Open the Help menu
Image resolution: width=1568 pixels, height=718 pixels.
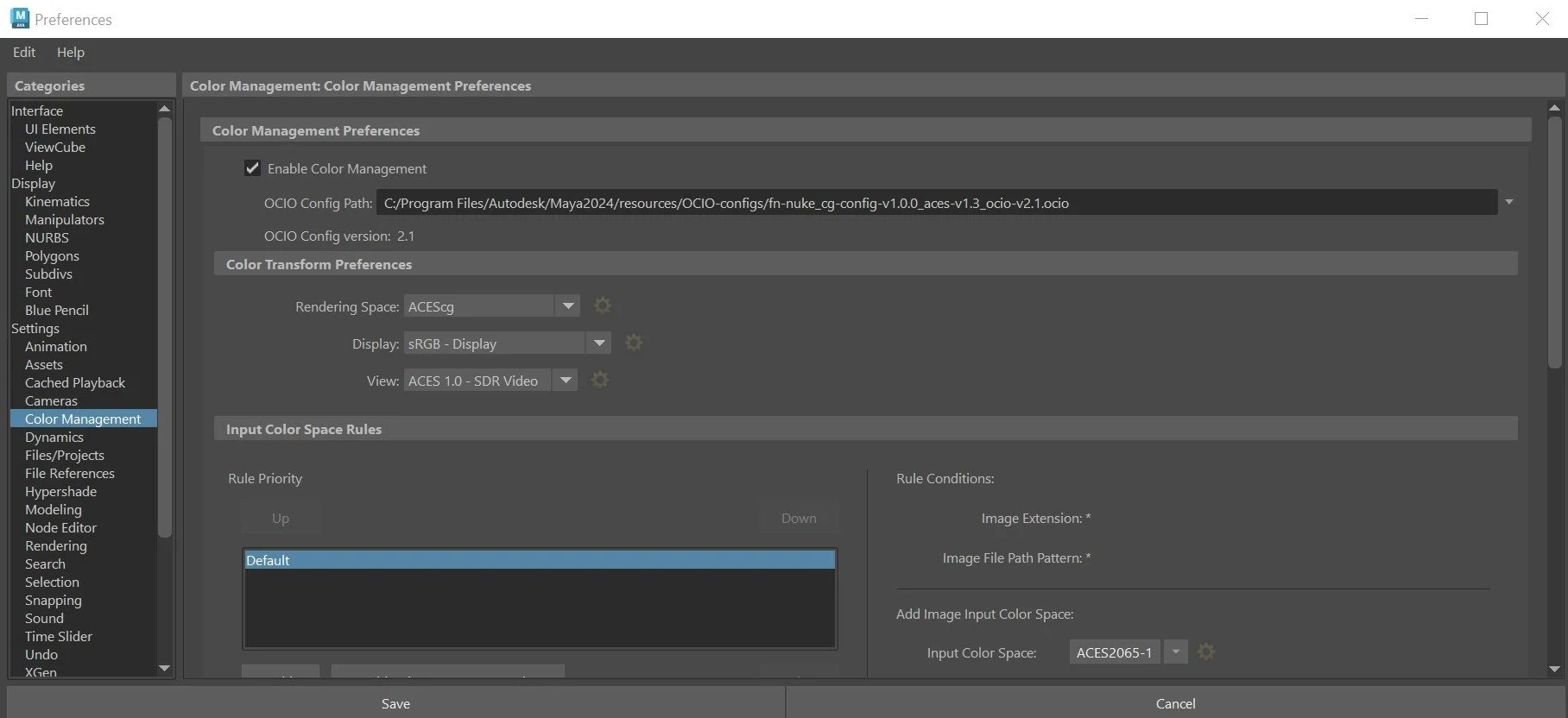71,52
